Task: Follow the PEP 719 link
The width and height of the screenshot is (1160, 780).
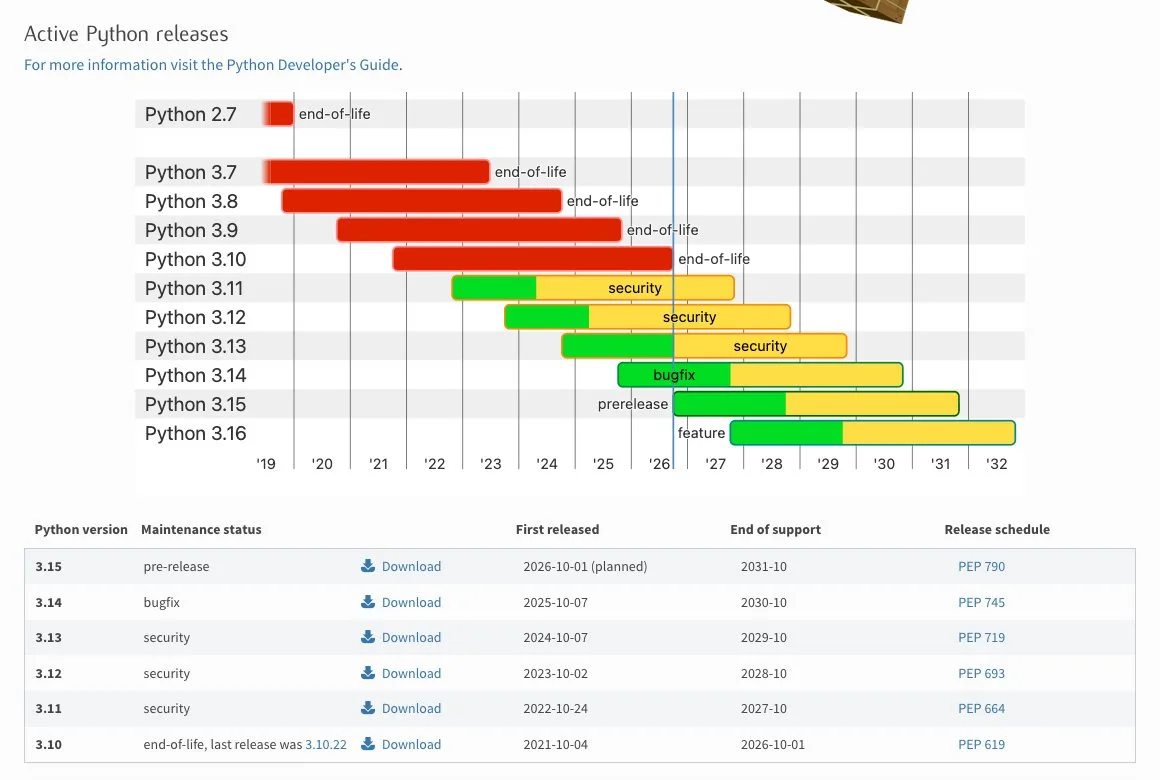Action: click(x=981, y=637)
